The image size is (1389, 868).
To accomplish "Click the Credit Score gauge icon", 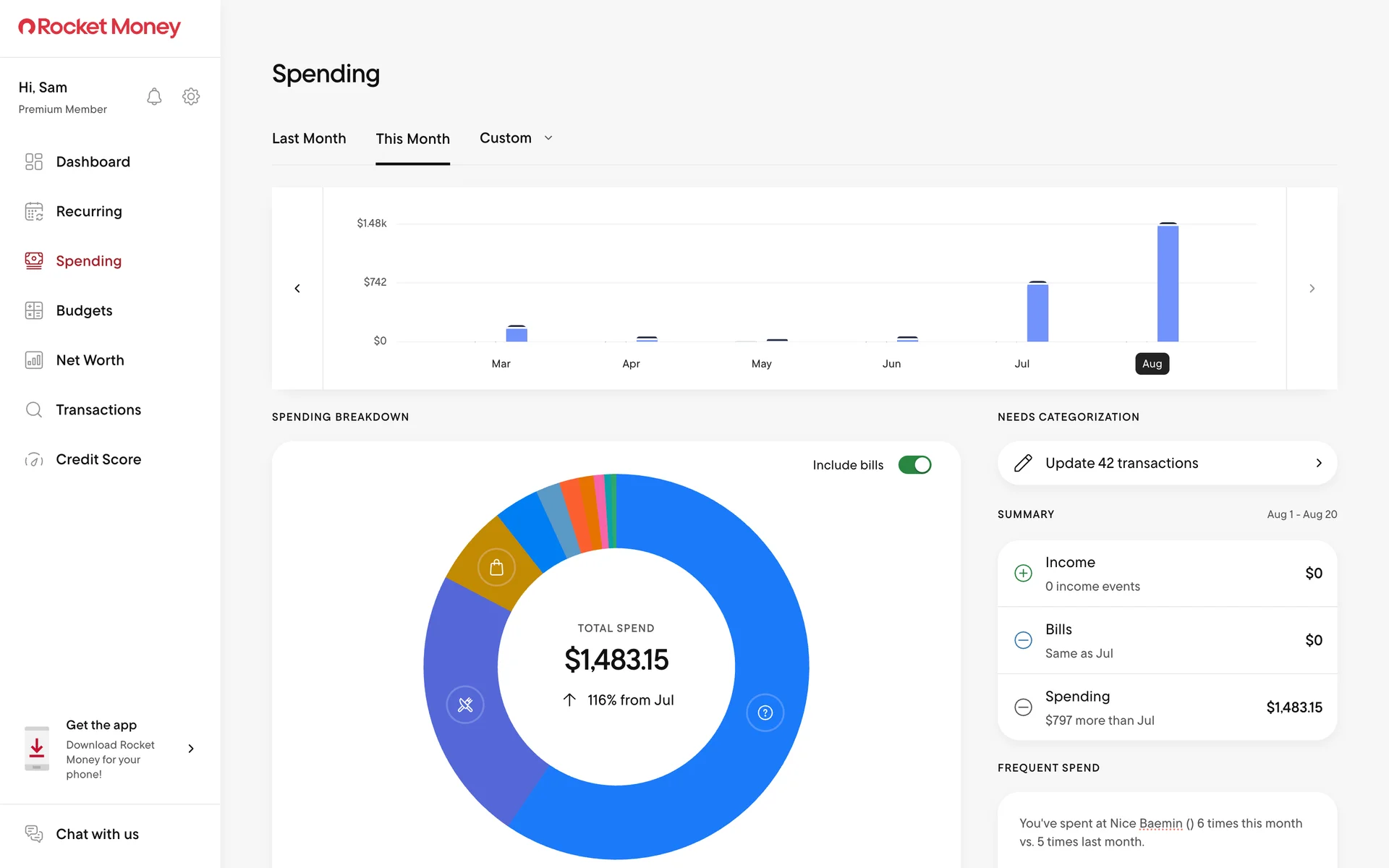I will tap(34, 459).
